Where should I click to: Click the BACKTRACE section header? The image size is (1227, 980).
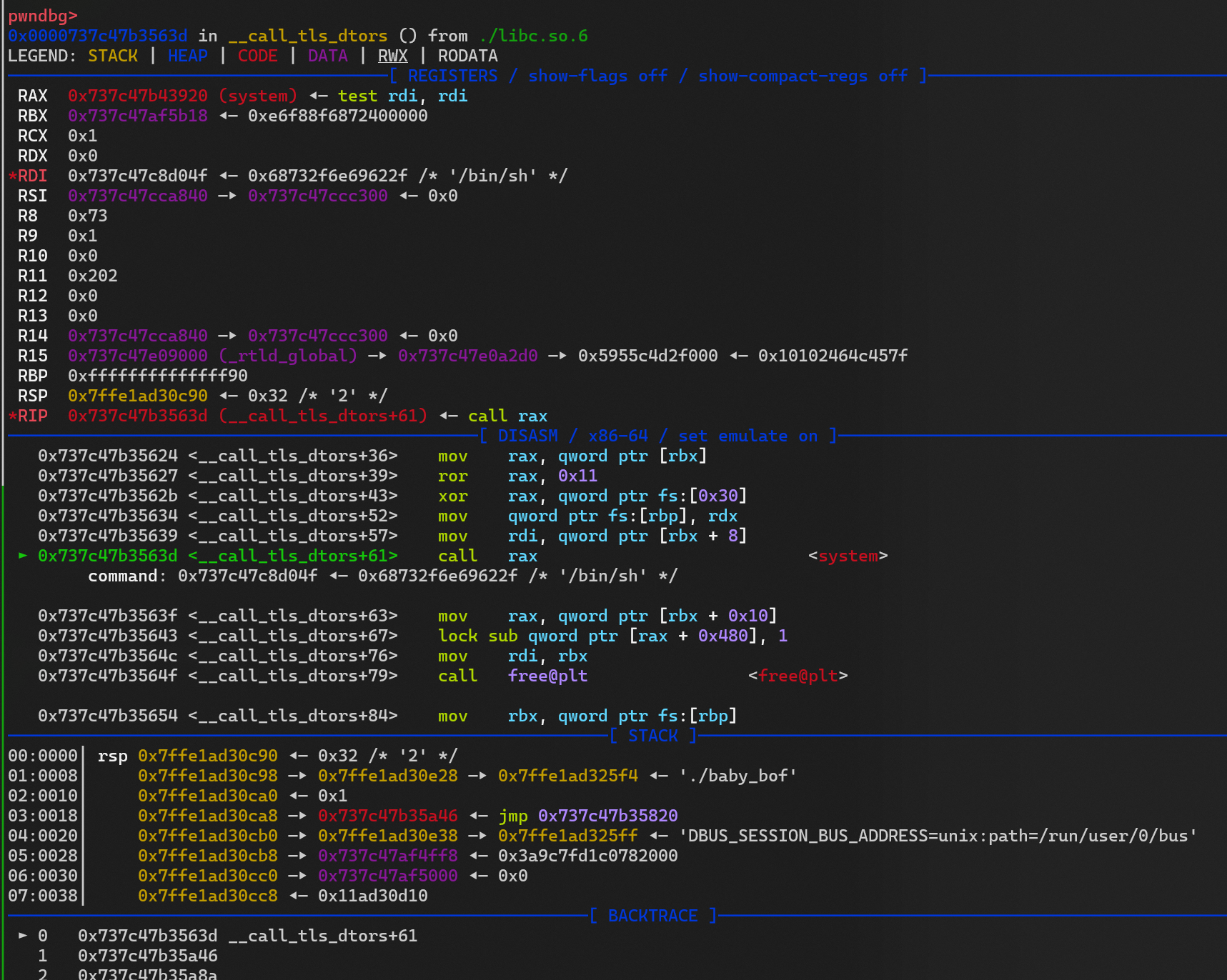(652, 916)
